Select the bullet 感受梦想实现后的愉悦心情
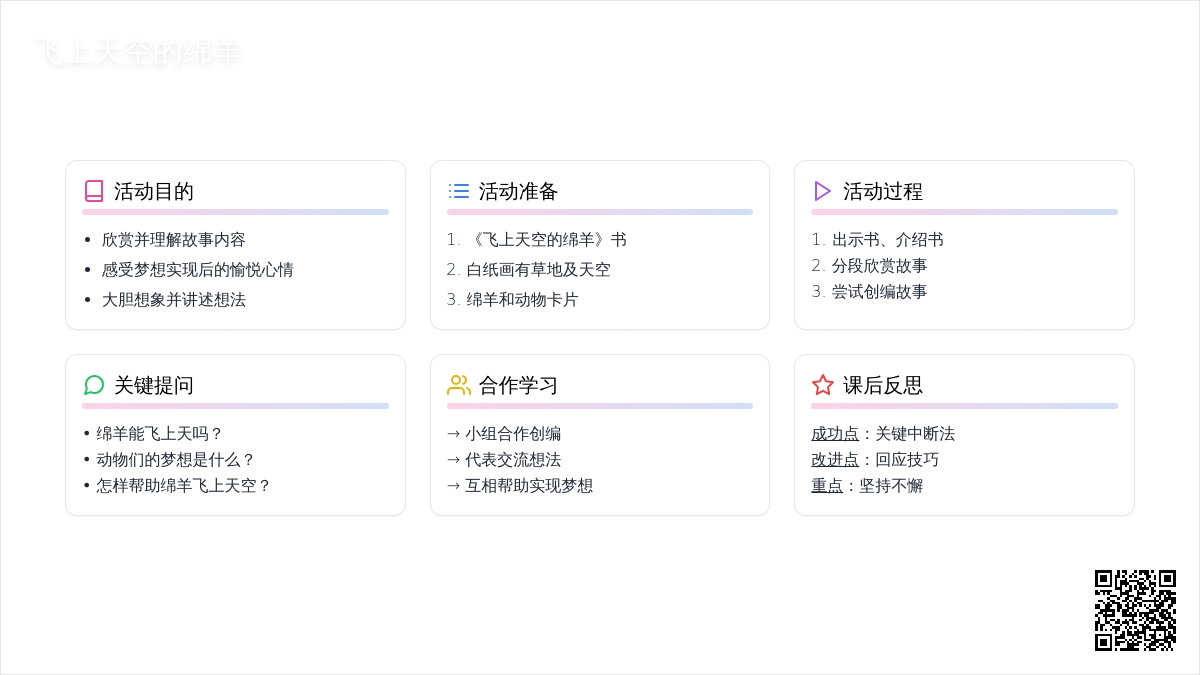The image size is (1200, 675). (x=198, y=270)
